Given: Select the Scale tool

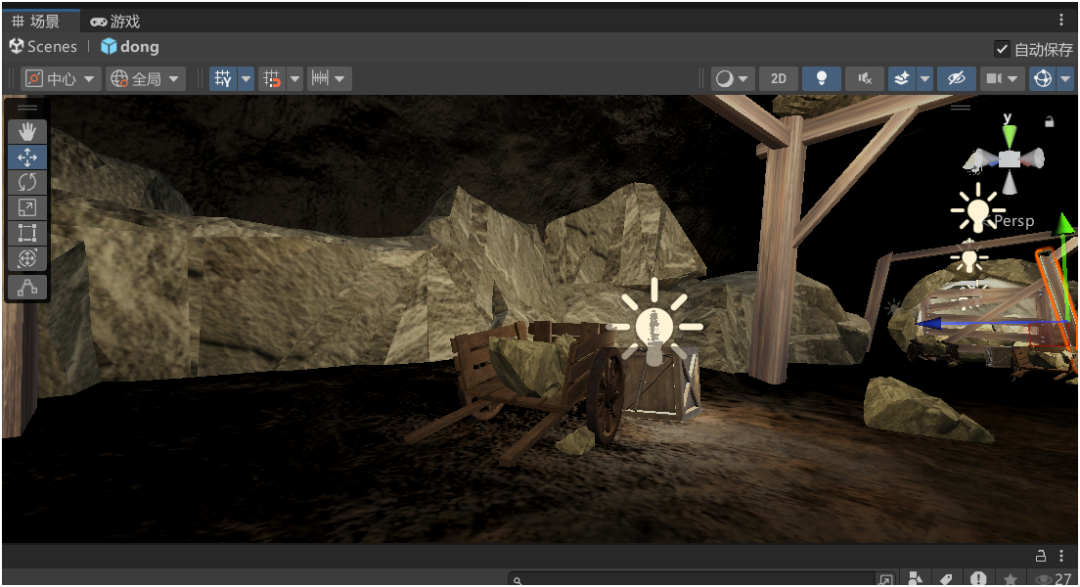Looking at the screenshot, I should (x=27, y=207).
